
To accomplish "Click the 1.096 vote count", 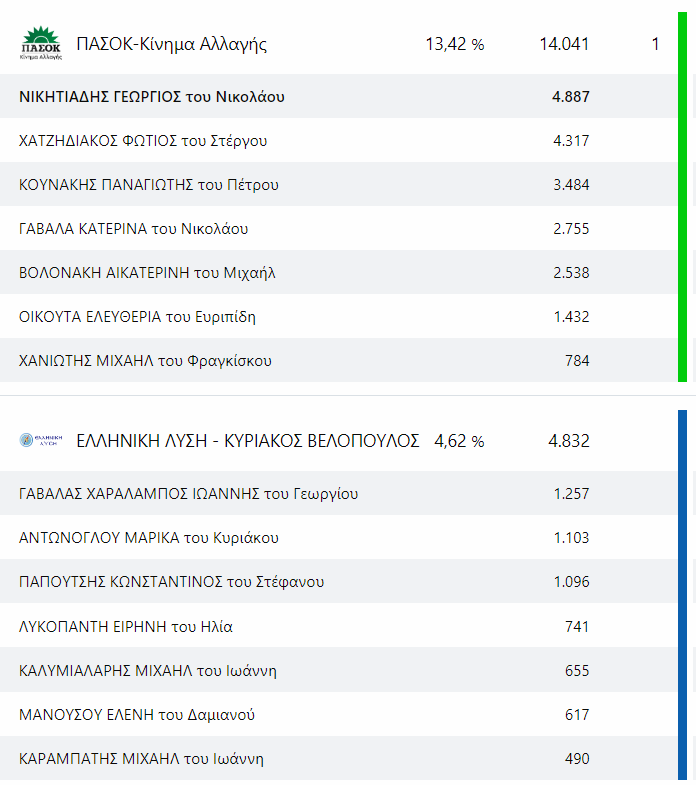I will click(x=572, y=582).
